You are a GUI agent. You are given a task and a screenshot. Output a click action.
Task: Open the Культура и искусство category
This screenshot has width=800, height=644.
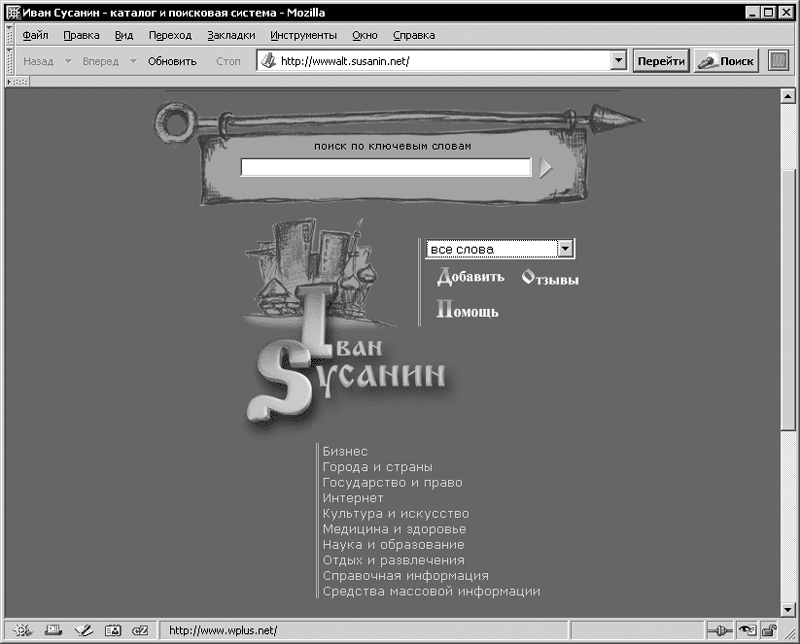coord(395,514)
